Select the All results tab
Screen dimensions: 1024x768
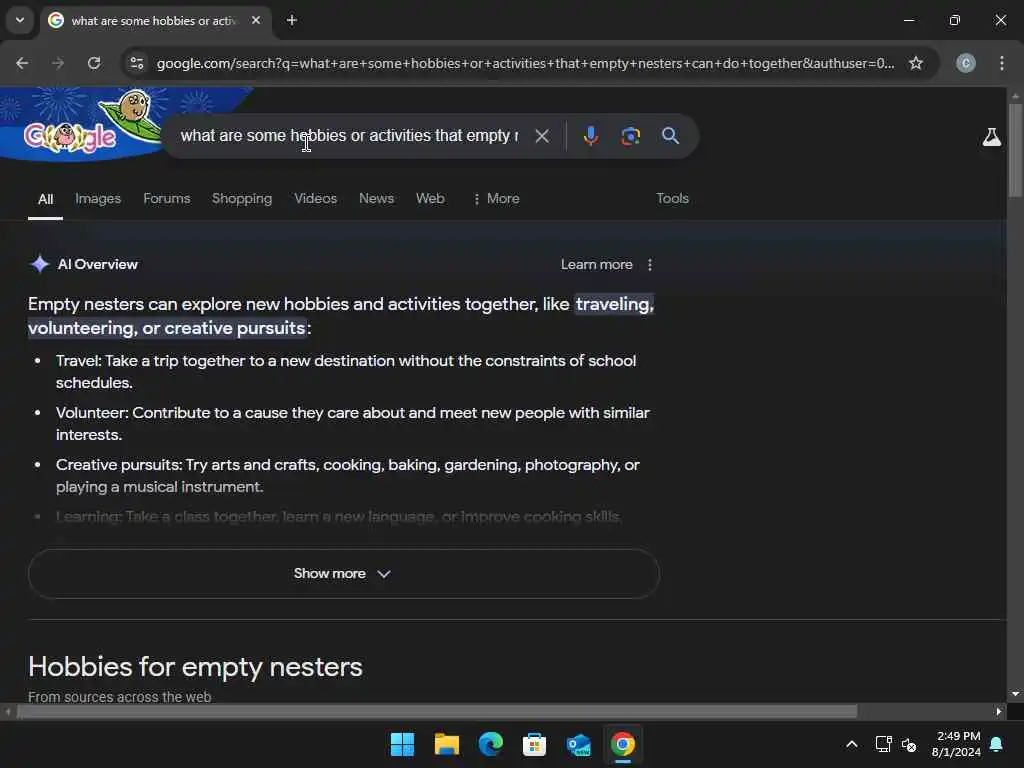(x=45, y=199)
